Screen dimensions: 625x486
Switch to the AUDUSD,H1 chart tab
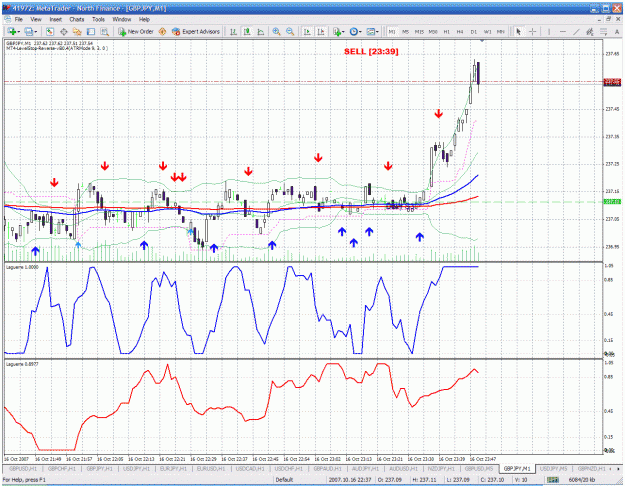click(403, 468)
